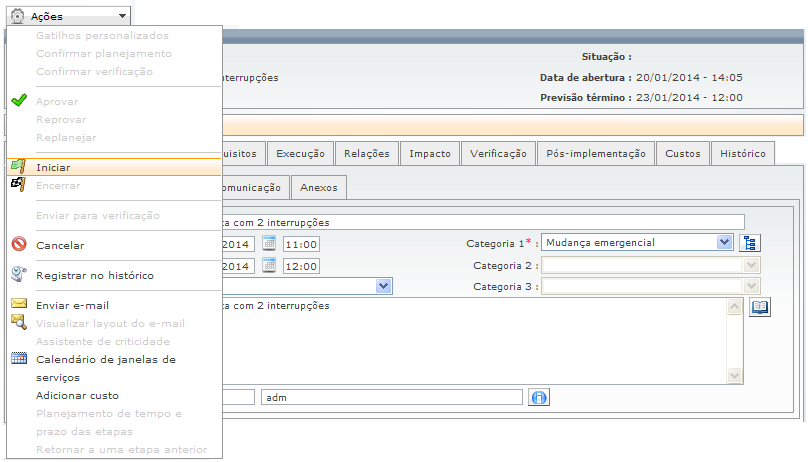
Task: Switch to the Execução tab
Action: point(300,154)
